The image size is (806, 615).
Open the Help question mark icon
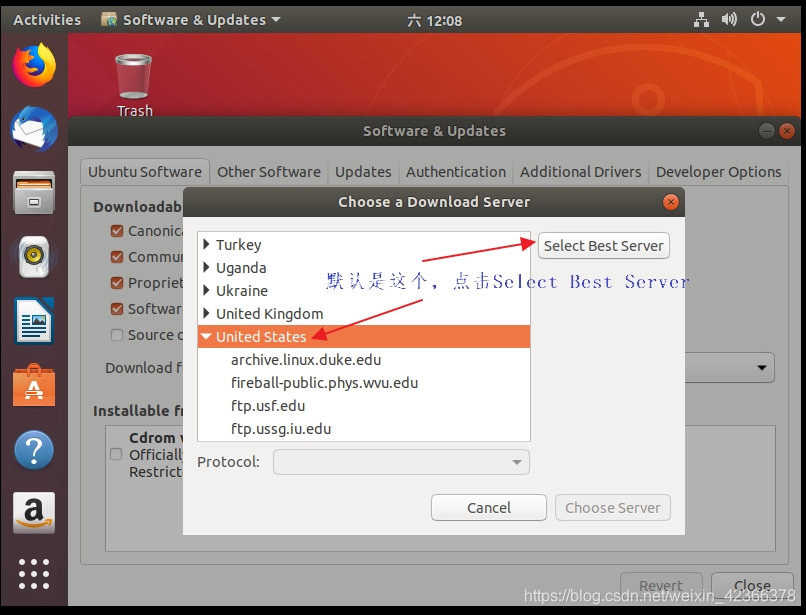pos(34,450)
